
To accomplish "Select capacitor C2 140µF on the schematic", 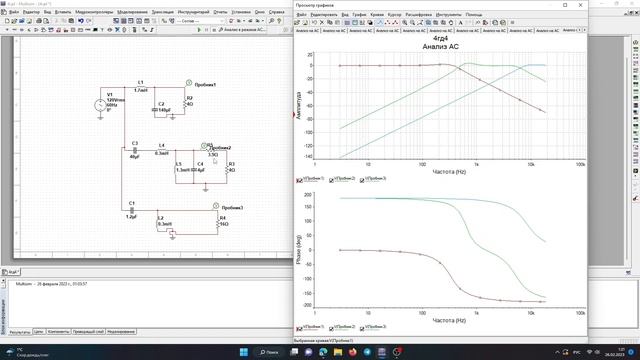I will click(x=155, y=110).
